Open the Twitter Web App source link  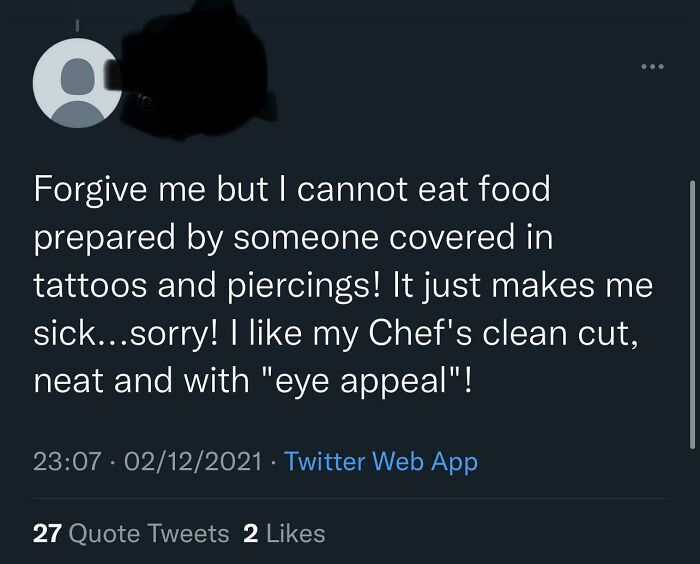point(381,461)
